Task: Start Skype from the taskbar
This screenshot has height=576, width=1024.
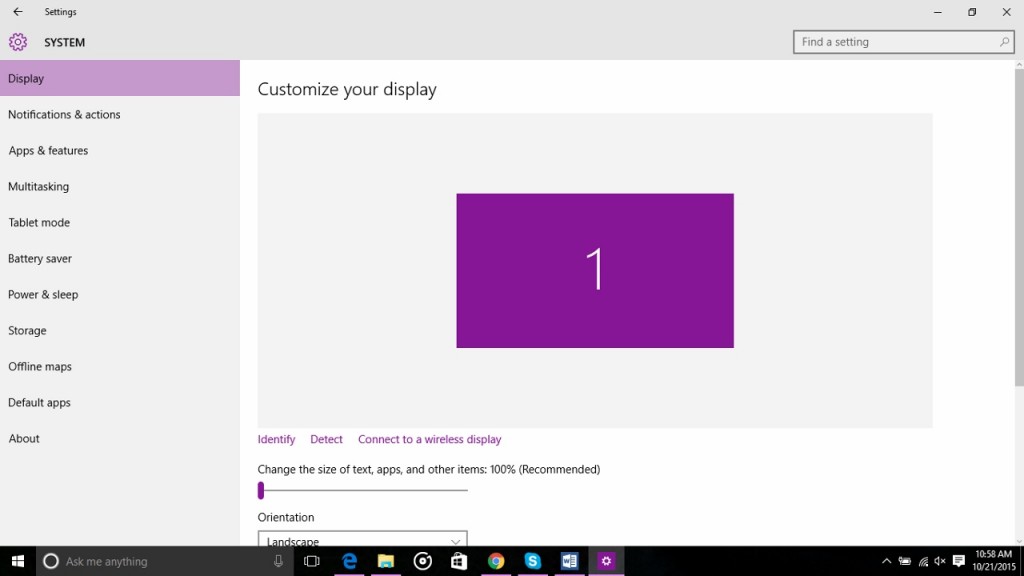Action: (533, 561)
